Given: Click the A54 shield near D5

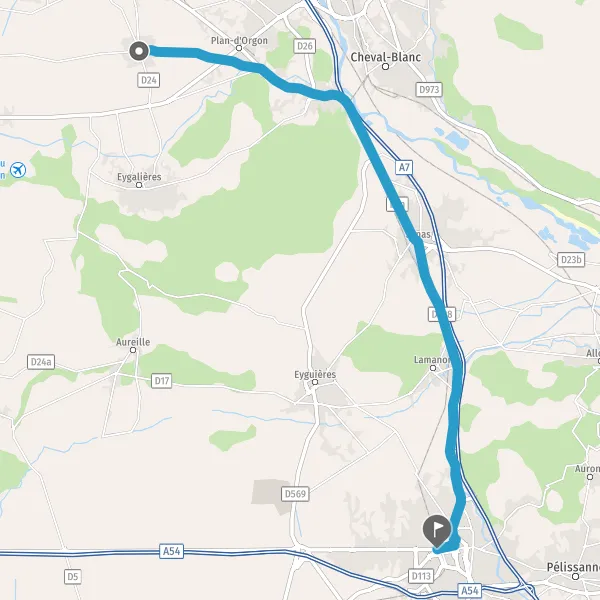Looking at the screenshot, I should [171, 551].
